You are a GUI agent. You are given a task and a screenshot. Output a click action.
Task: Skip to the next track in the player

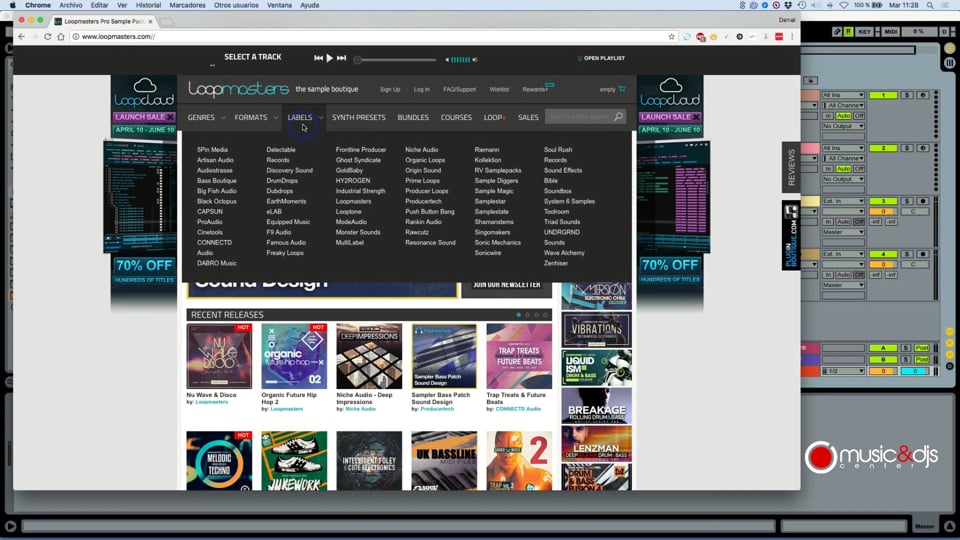tap(342, 58)
